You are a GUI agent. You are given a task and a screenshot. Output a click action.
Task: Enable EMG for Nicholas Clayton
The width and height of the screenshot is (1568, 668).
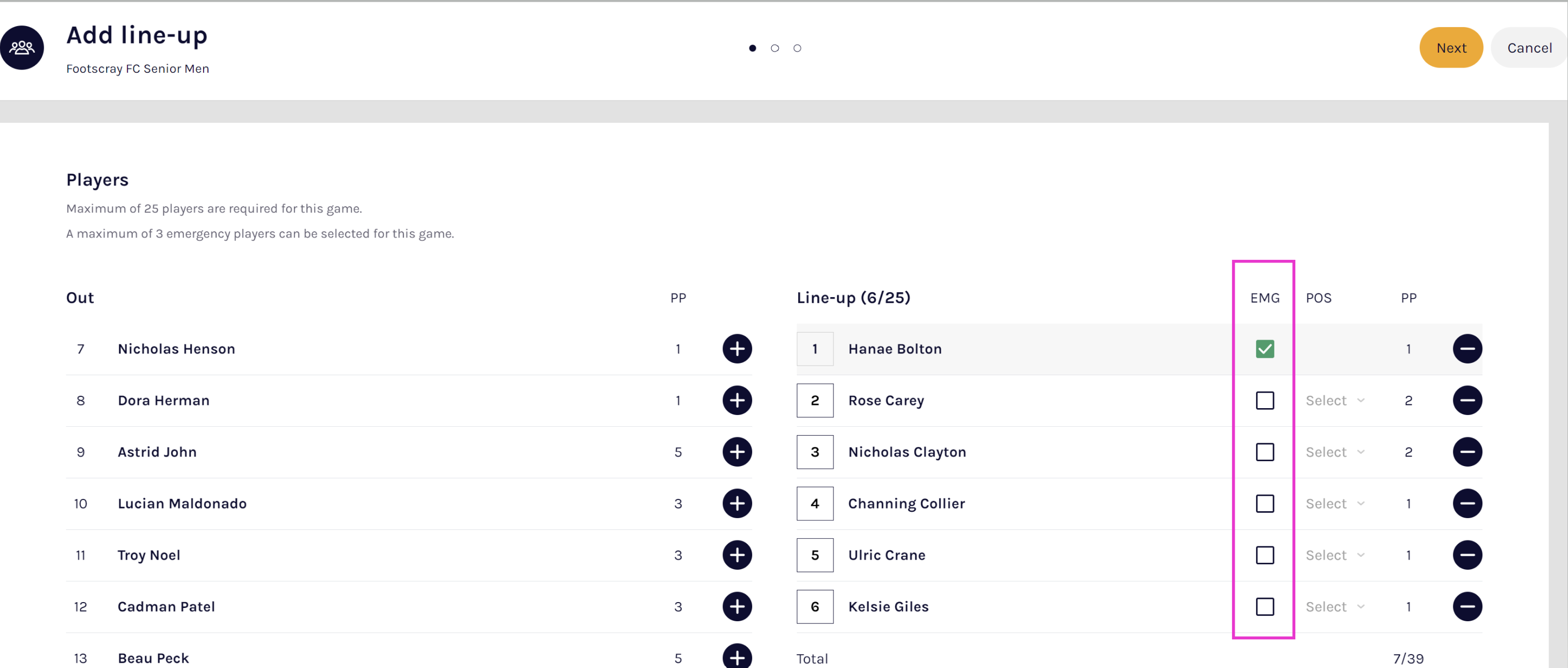pos(1265,452)
